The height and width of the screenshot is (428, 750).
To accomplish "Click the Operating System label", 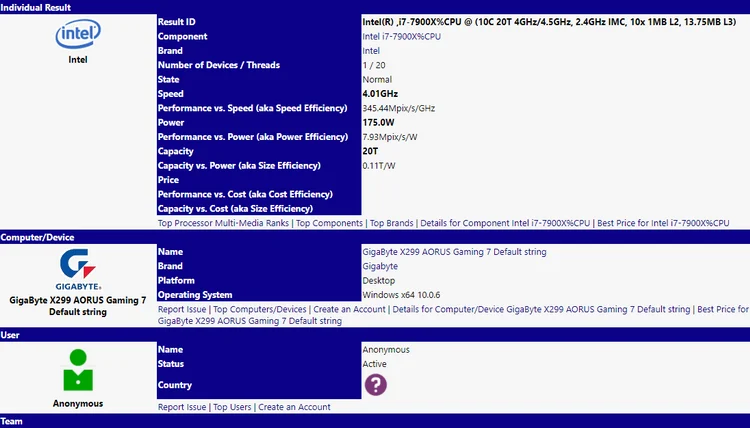I will pos(195,295).
